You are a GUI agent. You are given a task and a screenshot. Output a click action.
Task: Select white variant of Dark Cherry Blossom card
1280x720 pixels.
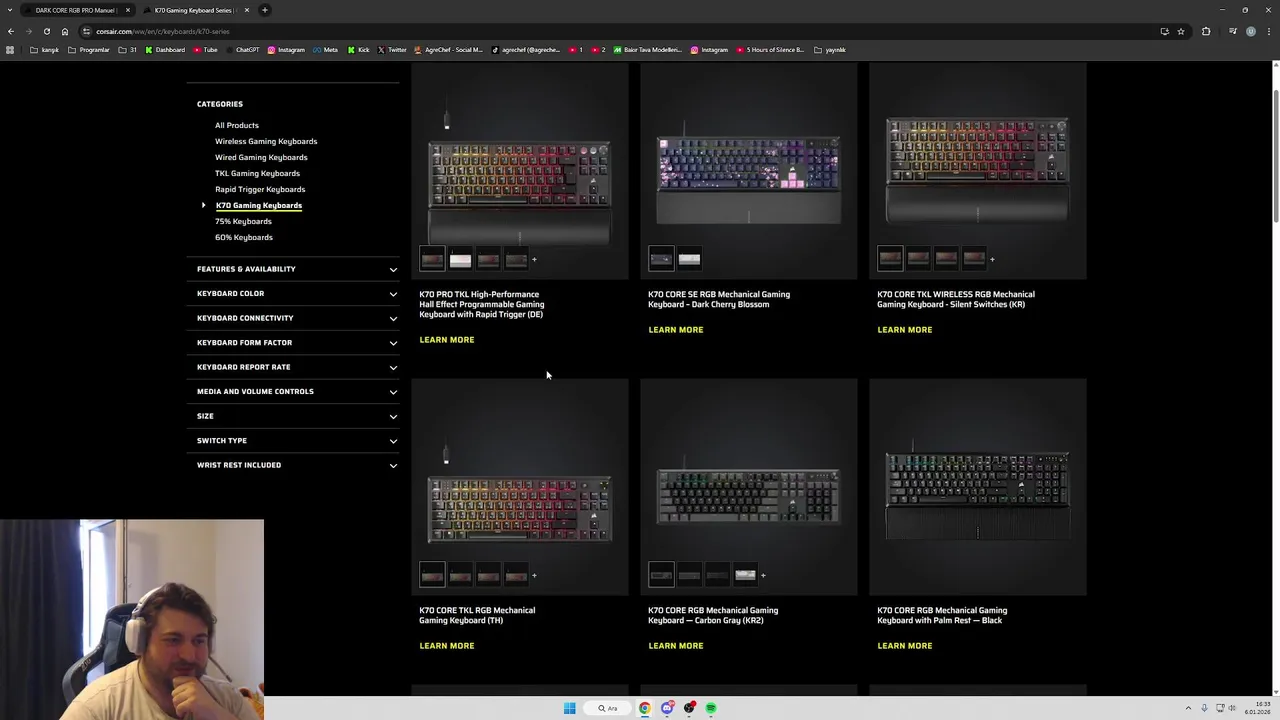[x=689, y=260]
